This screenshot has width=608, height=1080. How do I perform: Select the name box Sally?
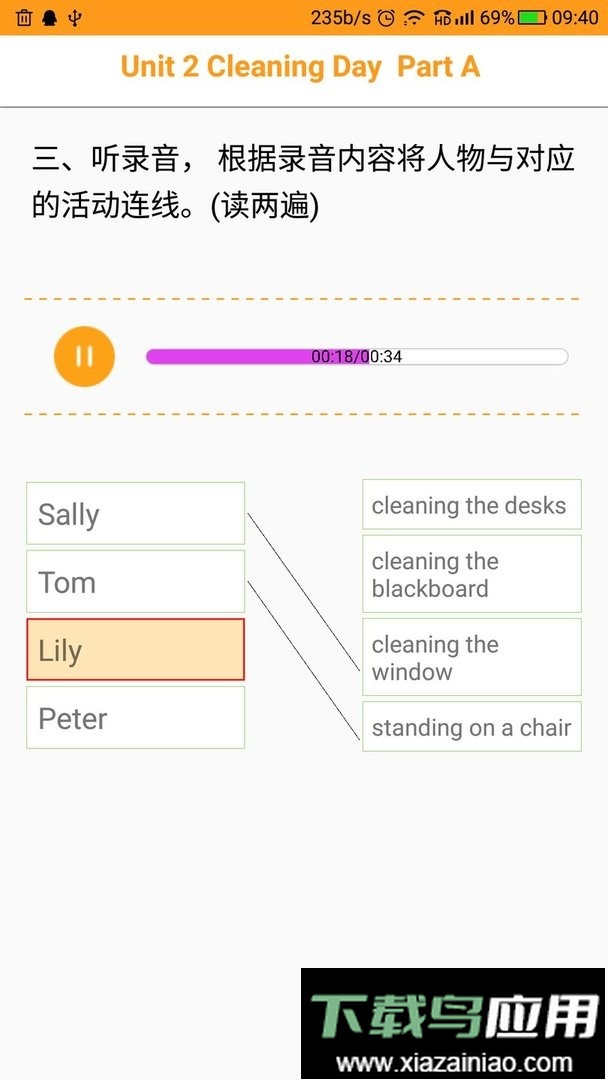(135, 514)
